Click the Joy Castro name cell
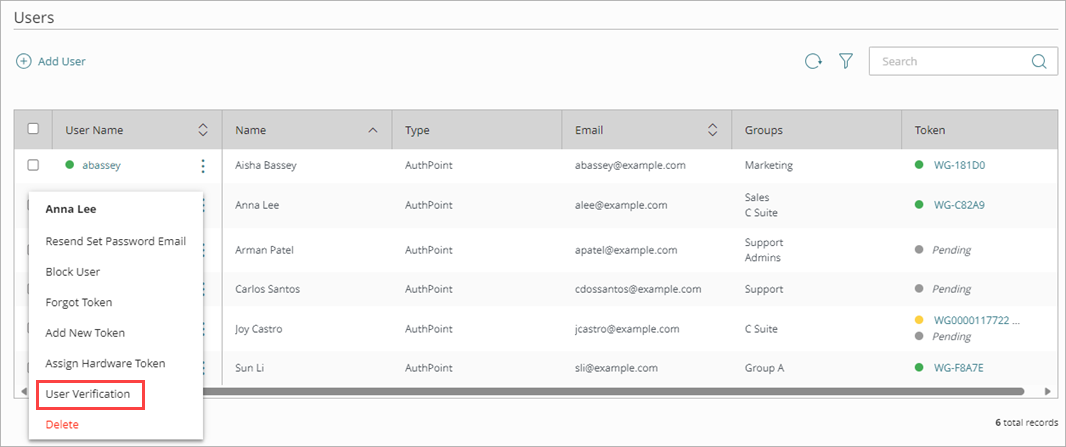1066x447 pixels. (258, 329)
